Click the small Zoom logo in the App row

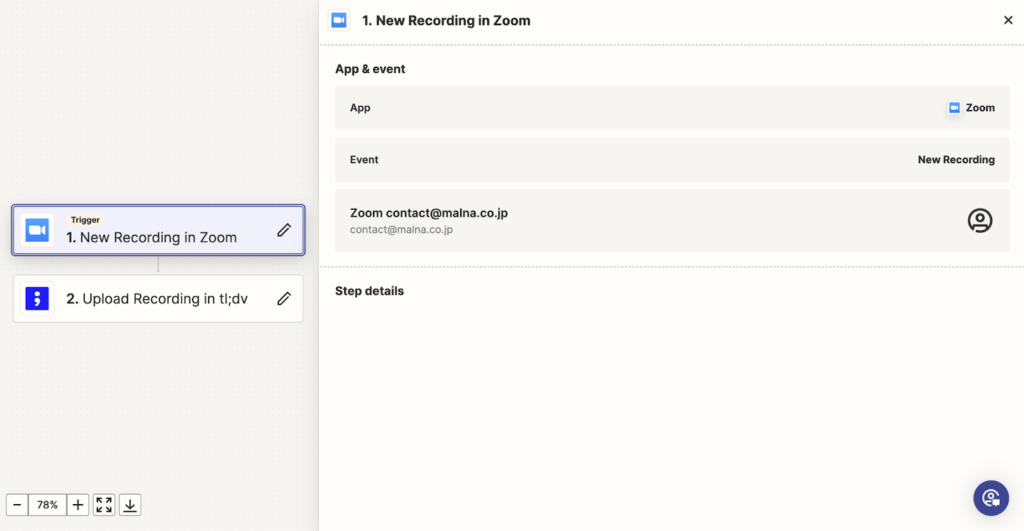pos(954,108)
